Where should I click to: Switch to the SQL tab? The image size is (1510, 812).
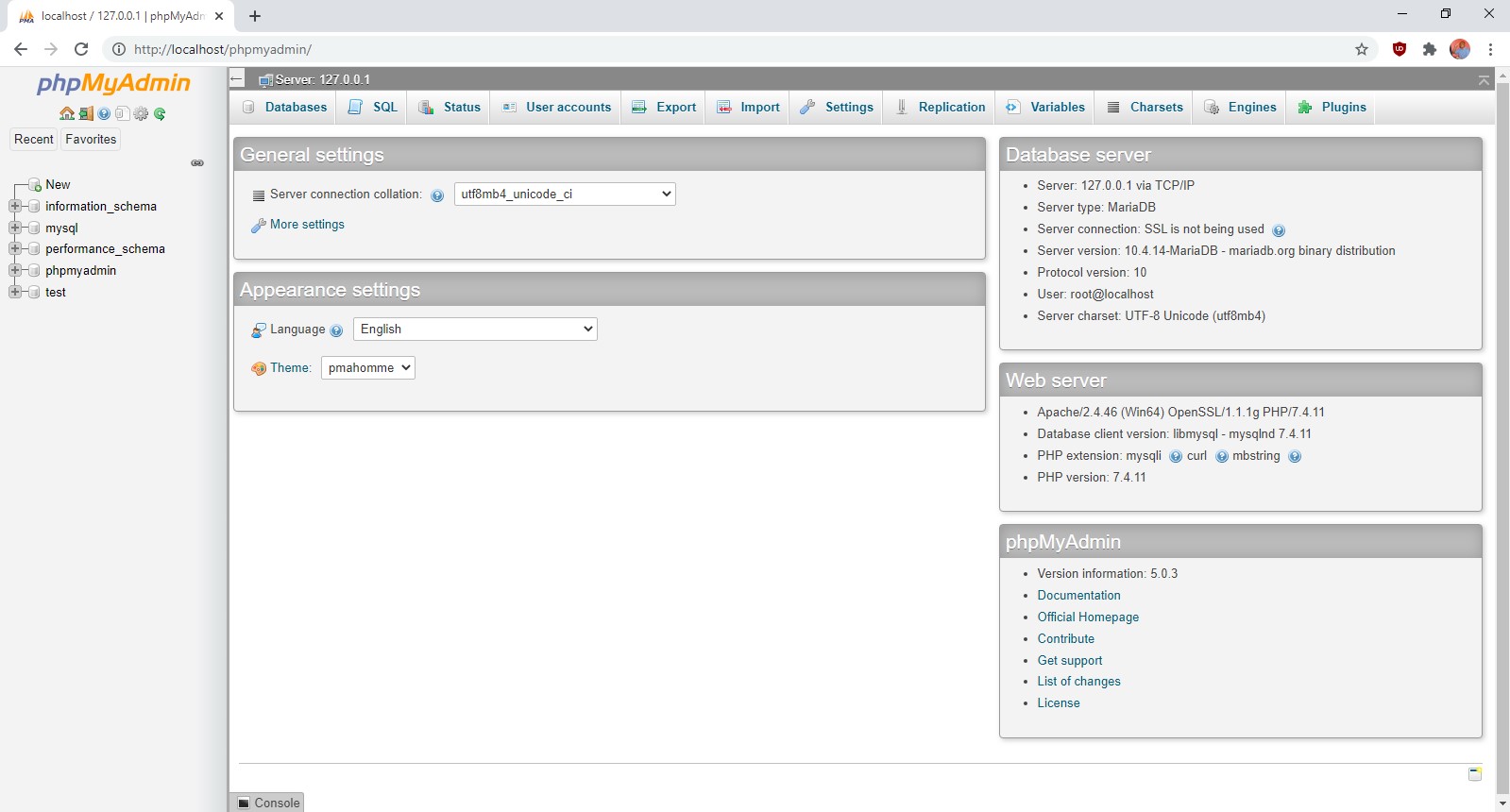click(x=374, y=108)
